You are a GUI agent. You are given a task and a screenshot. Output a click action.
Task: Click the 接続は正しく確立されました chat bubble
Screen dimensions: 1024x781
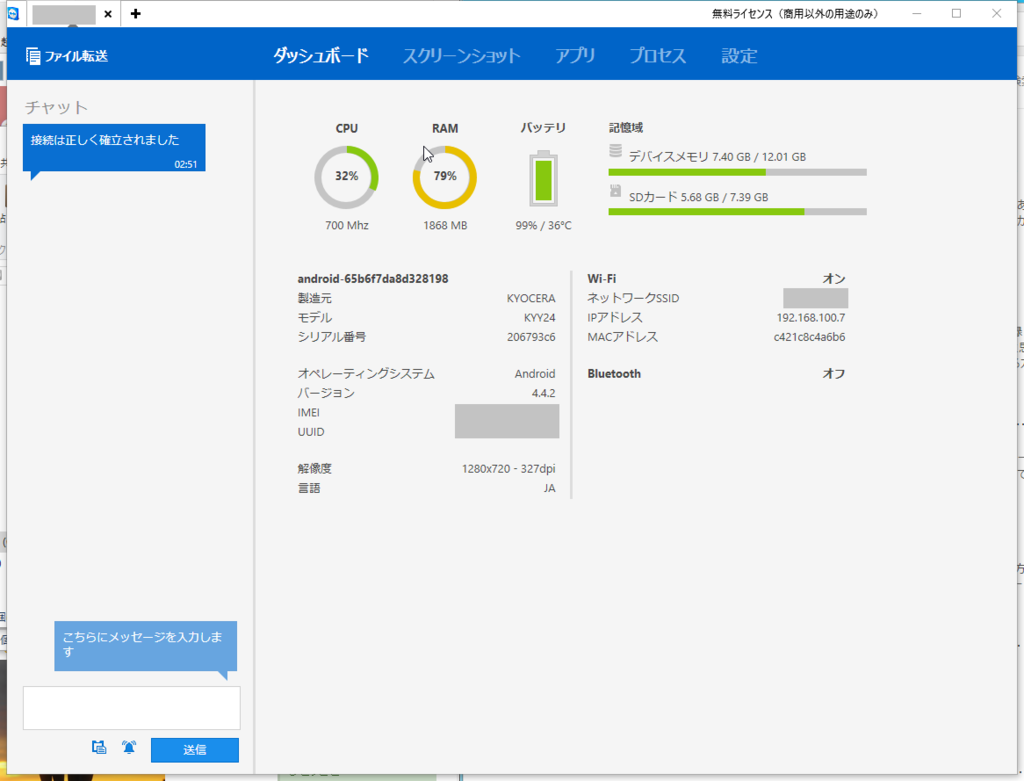114,148
